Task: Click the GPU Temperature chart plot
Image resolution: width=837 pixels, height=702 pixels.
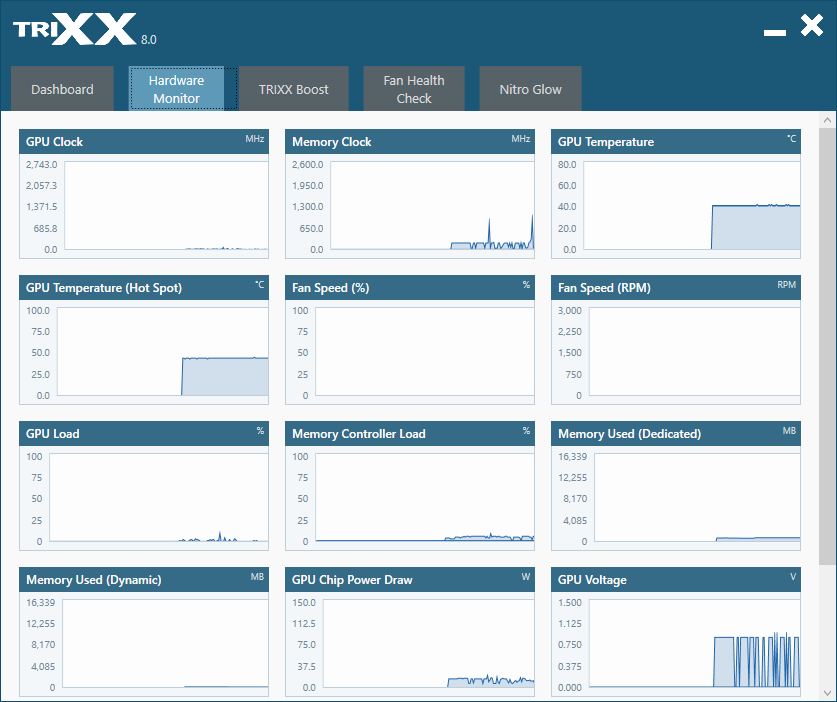Action: (692, 206)
